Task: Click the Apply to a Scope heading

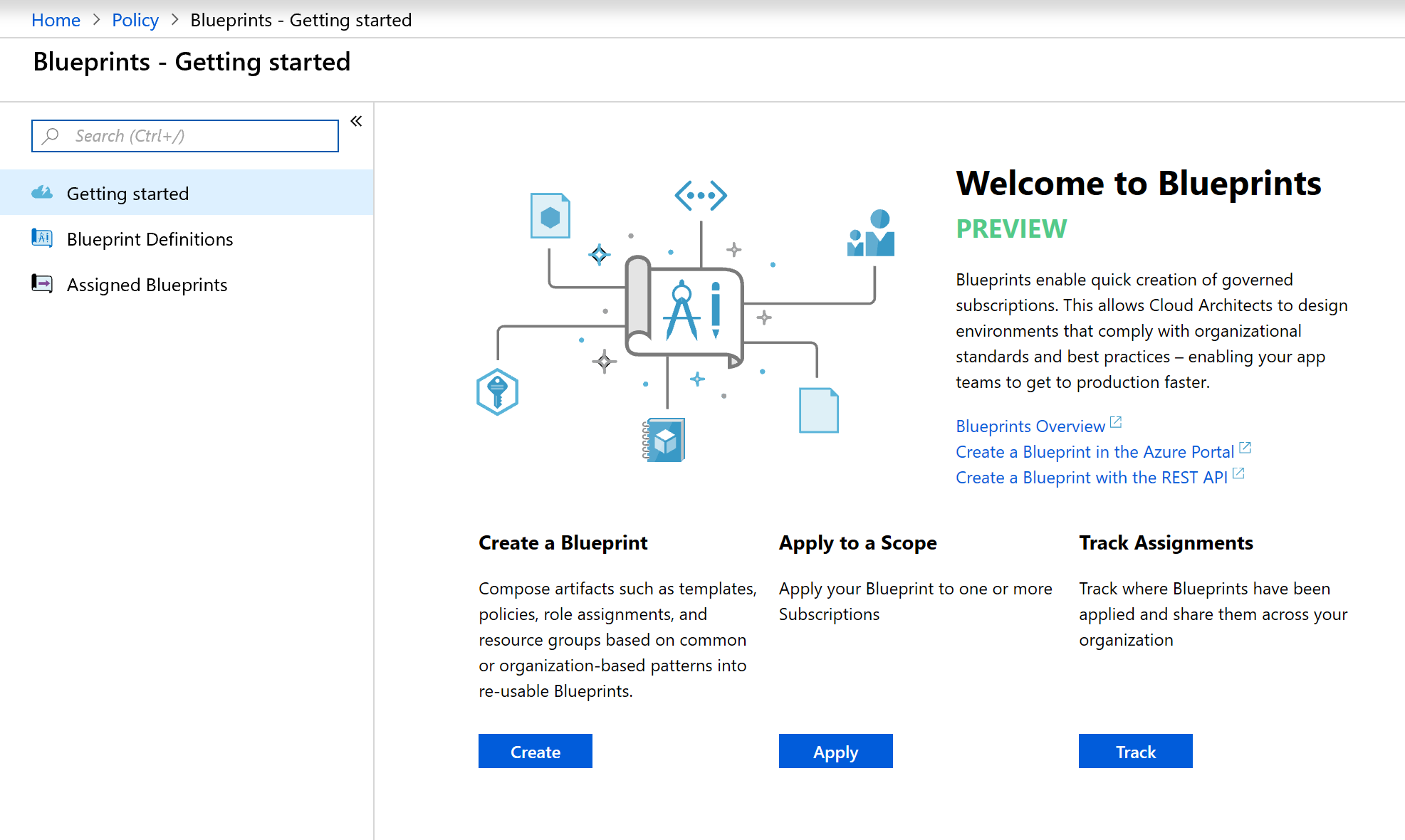Action: 857,542
